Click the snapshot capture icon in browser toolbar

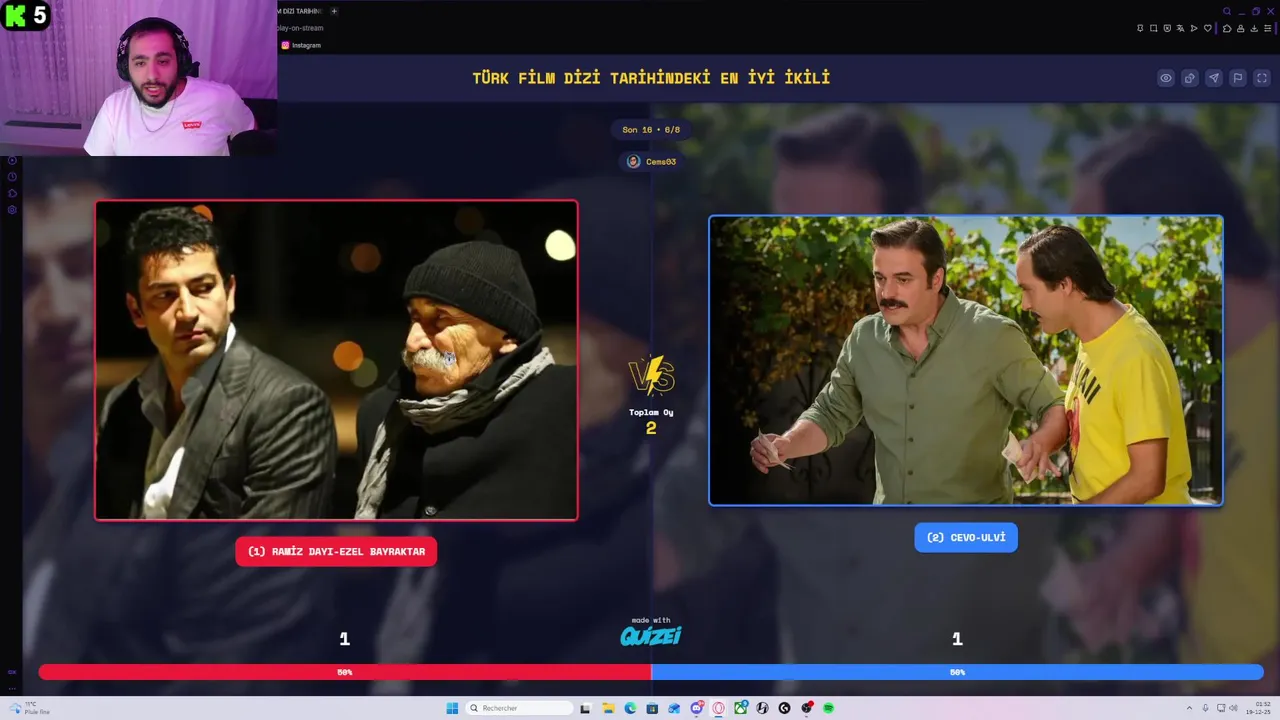click(x=1153, y=28)
